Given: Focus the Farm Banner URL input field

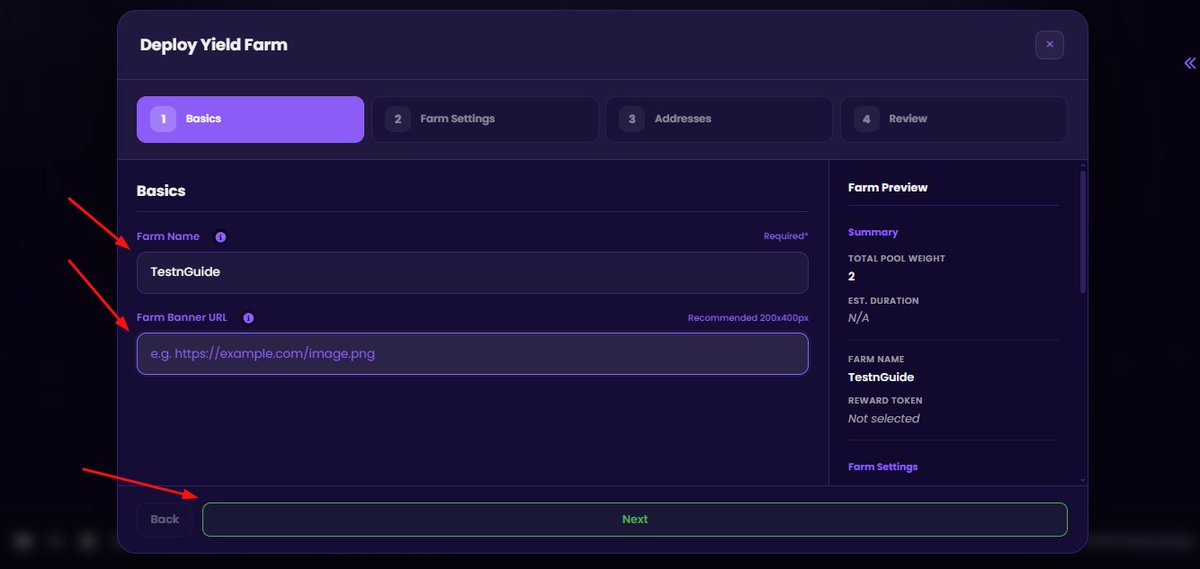Looking at the screenshot, I should pyautogui.click(x=472, y=353).
